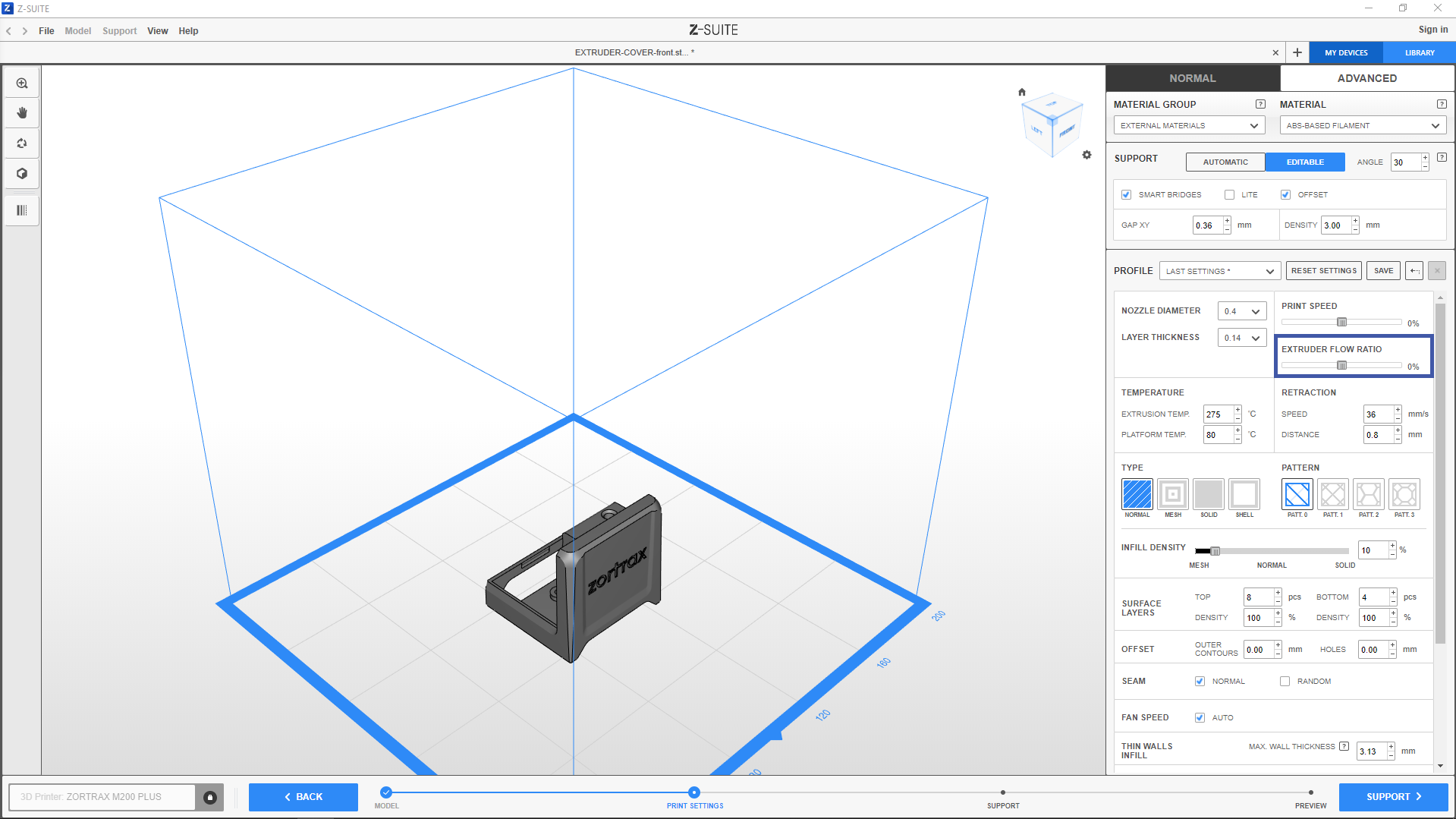Disable the Smart Bridges checkbox

1127,195
